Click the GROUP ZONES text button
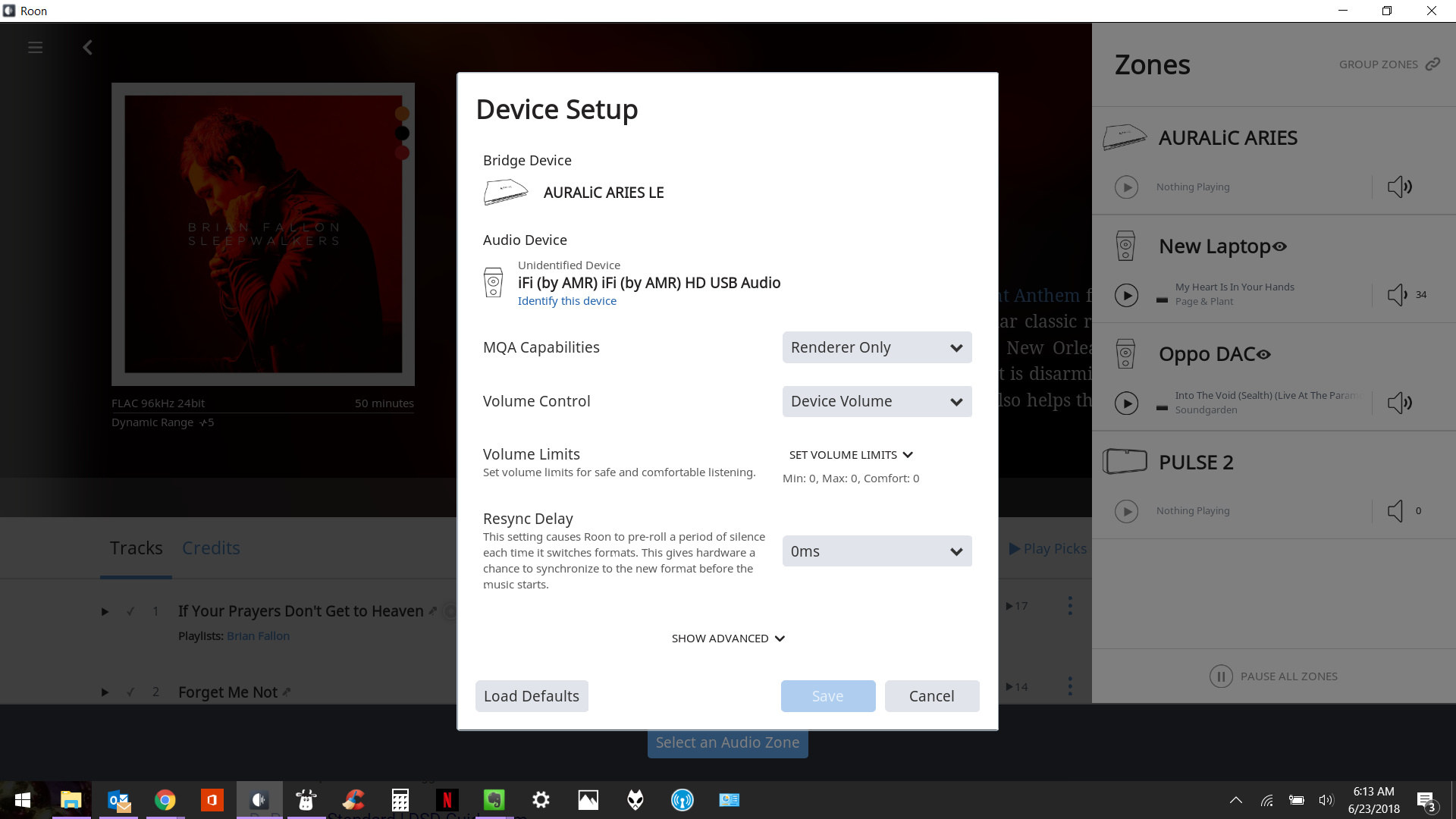This screenshot has height=819, width=1456. pyautogui.click(x=1378, y=64)
